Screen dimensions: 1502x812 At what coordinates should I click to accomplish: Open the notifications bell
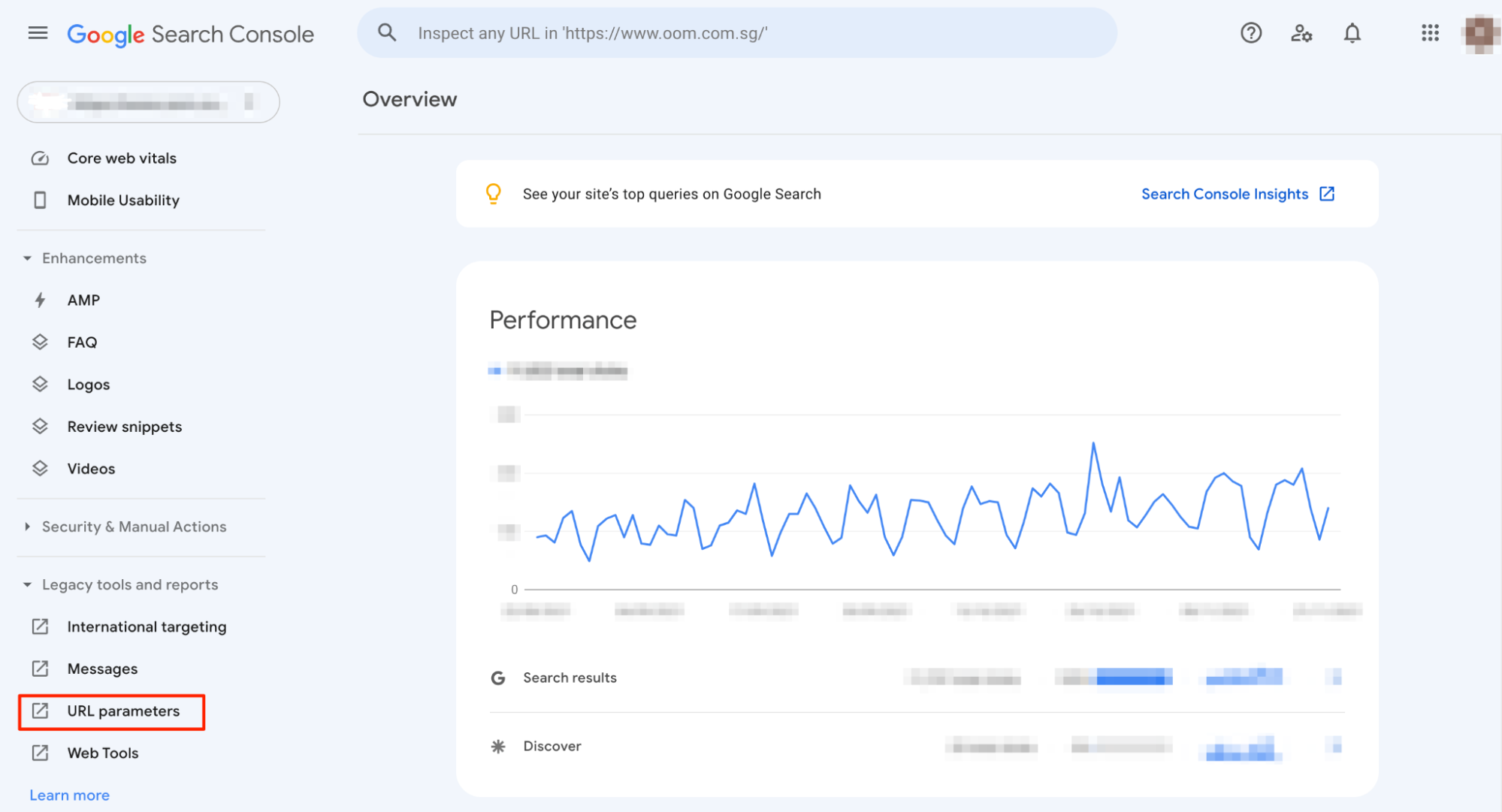1352,33
